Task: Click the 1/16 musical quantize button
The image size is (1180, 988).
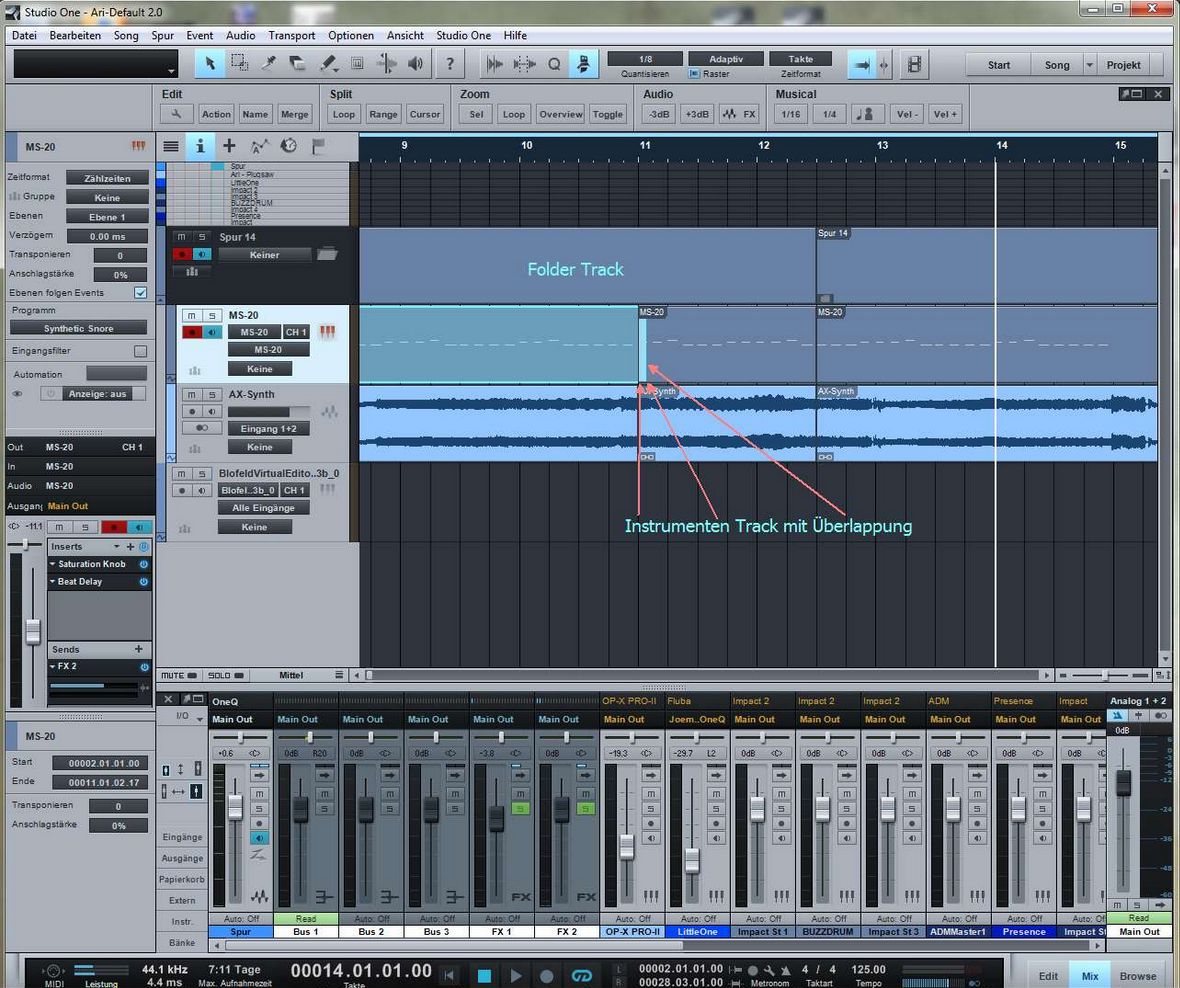Action: click(x=791, y=114)
